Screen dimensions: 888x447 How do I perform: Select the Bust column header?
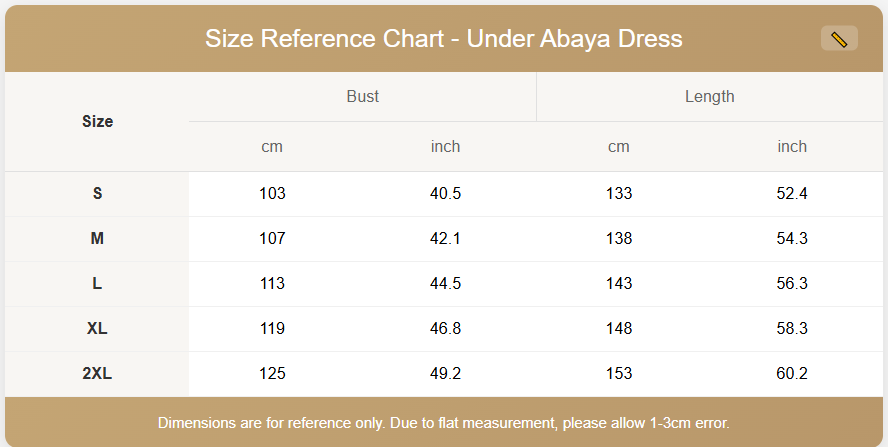pyautogui.click(x=363, y=97)
